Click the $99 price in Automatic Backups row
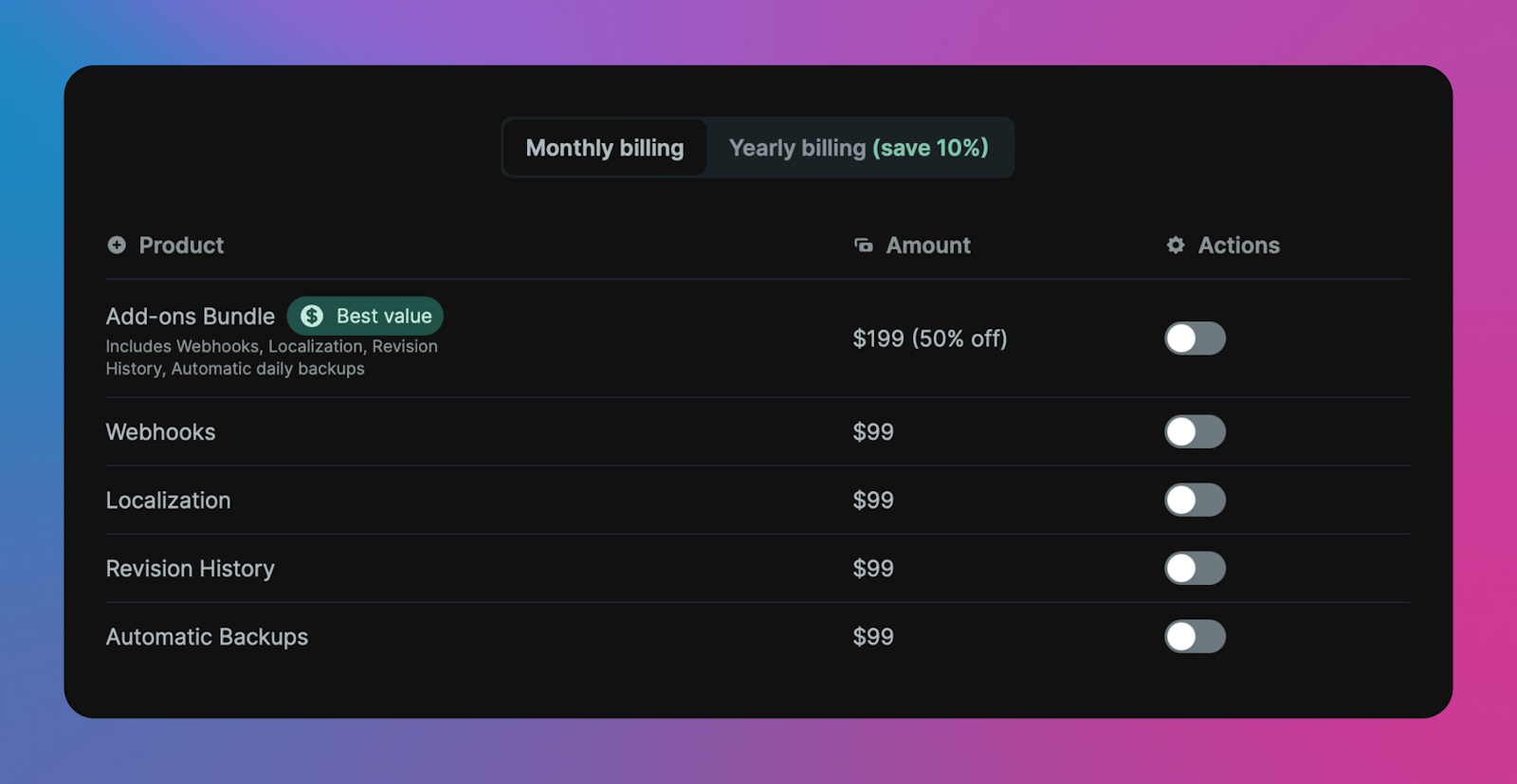1517x784 pixels. click(873, 637)
